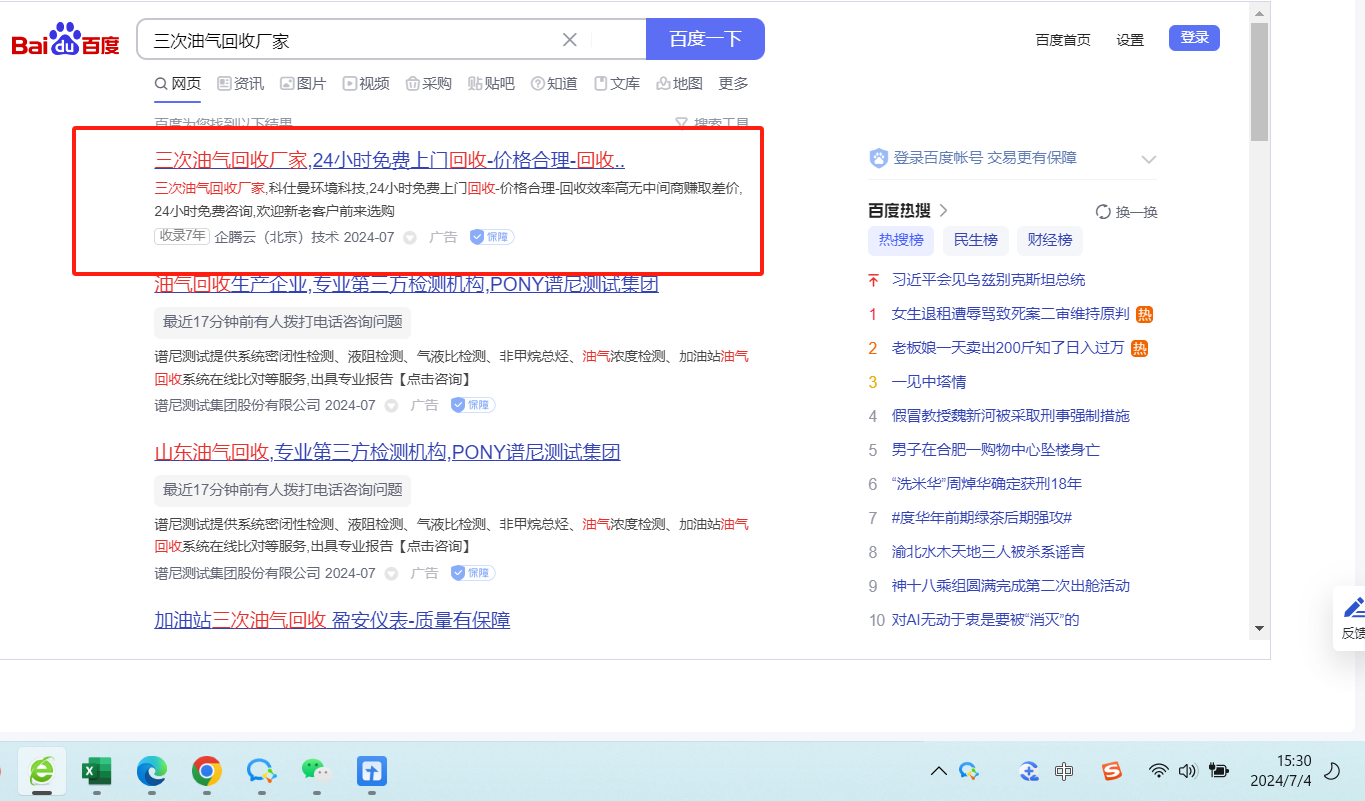Select the 民生榜 hot list tab
Image resolution: width=1365 pixels, height=801 pixels.
[975, 240]
